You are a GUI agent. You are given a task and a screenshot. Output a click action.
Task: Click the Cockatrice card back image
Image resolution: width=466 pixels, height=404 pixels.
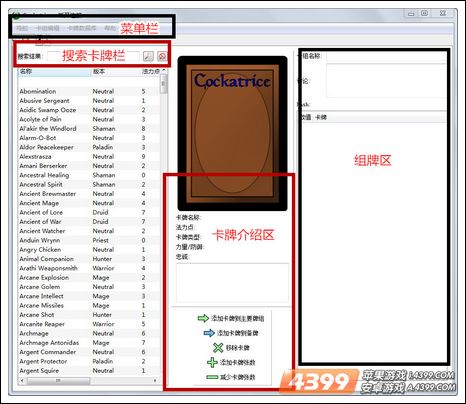coord(232,133)
